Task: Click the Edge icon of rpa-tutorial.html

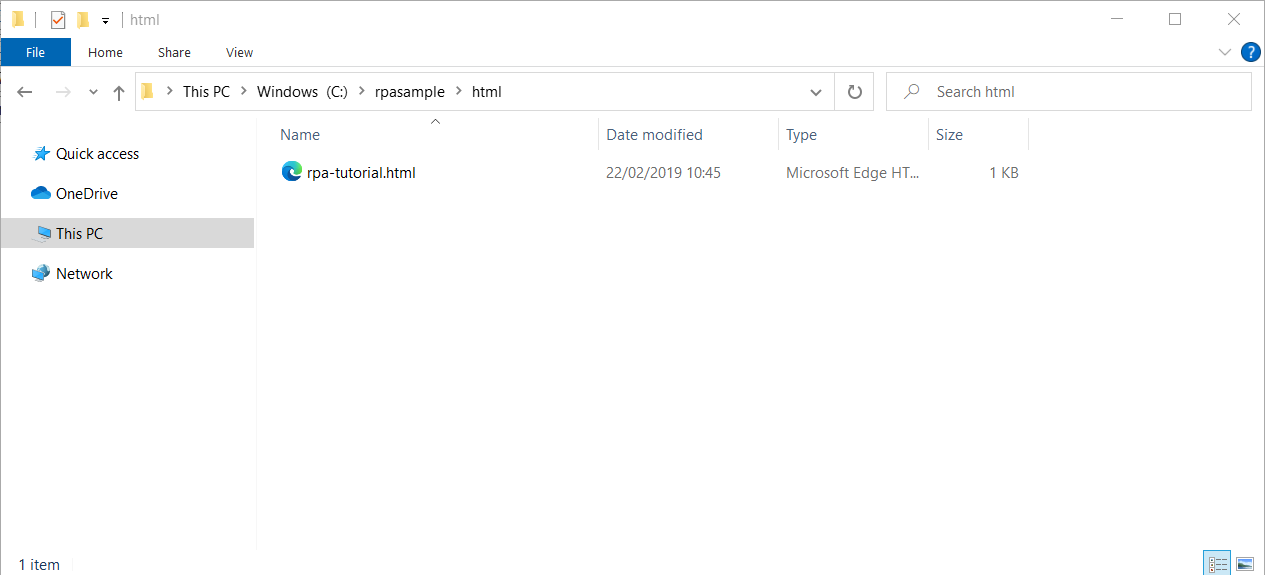Action: click(291, 172)
